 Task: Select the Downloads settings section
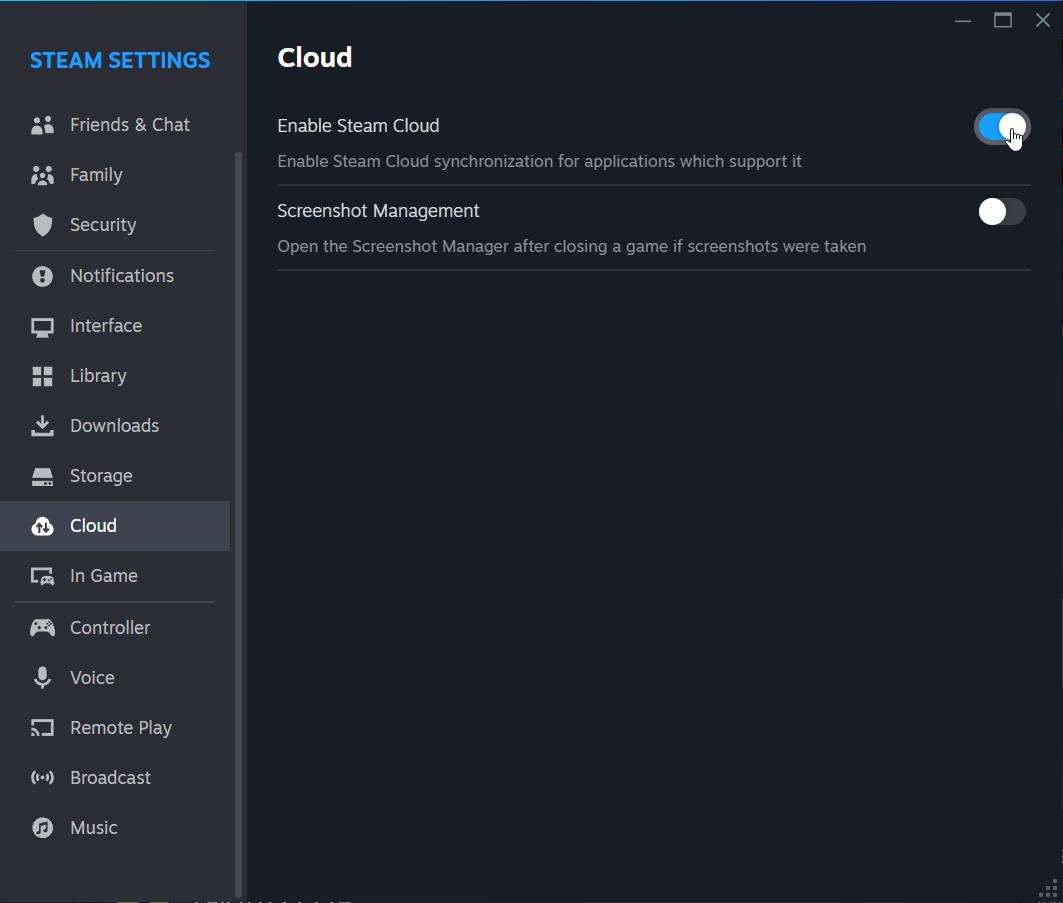point(115,426)
